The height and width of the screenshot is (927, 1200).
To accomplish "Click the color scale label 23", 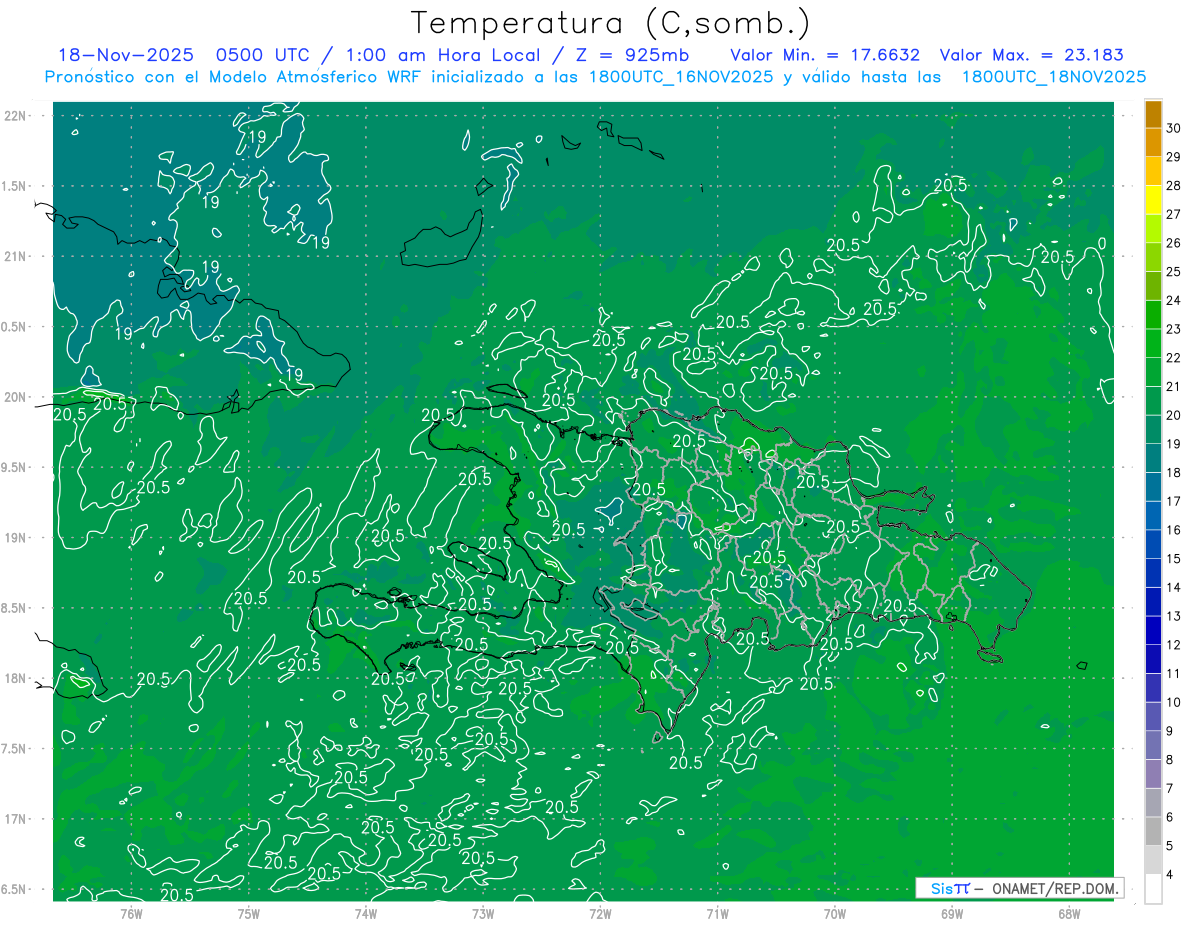I will point(1174,329).
